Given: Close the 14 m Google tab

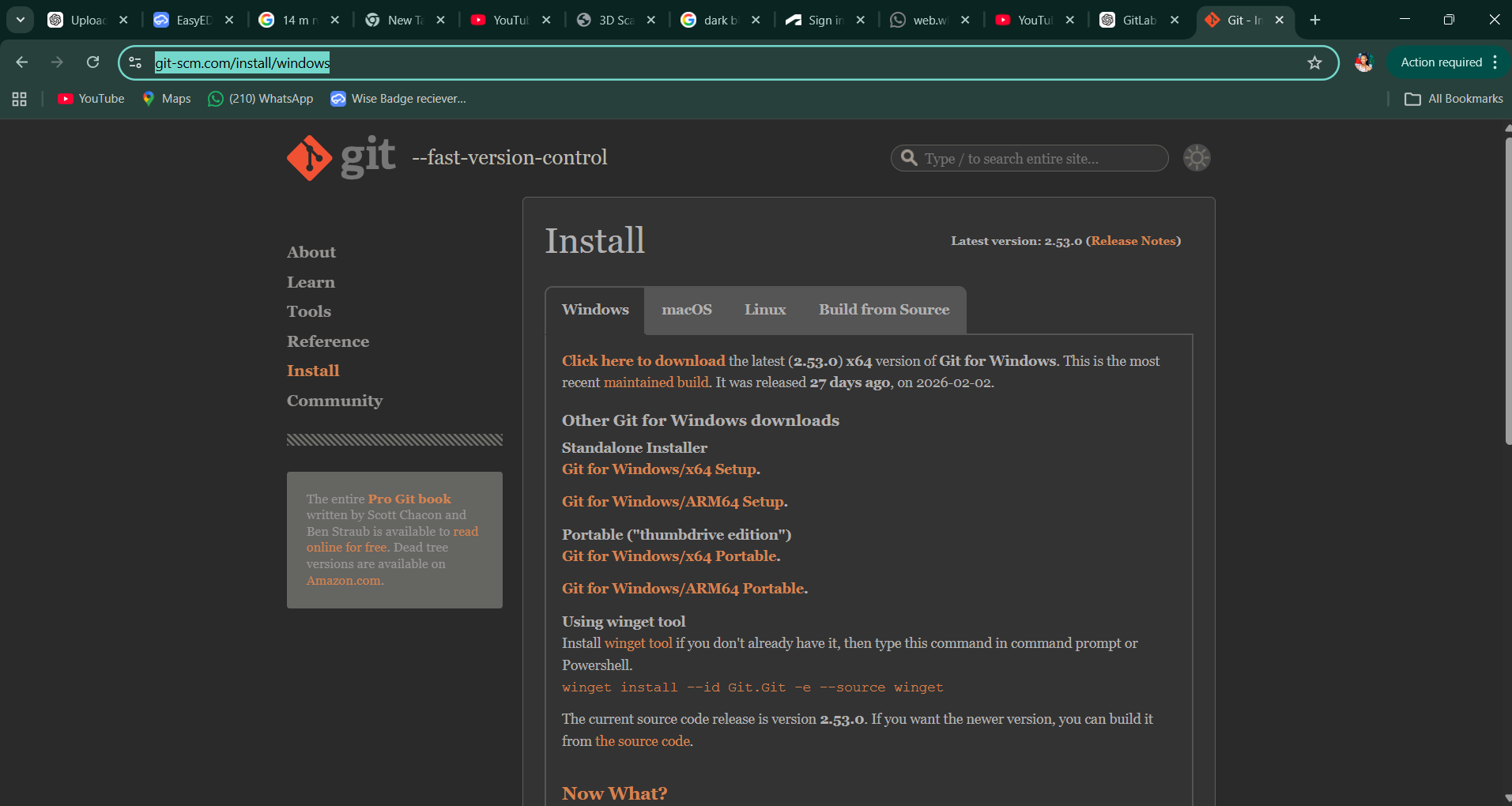Looking at the screenshot, I should point(335,20).
